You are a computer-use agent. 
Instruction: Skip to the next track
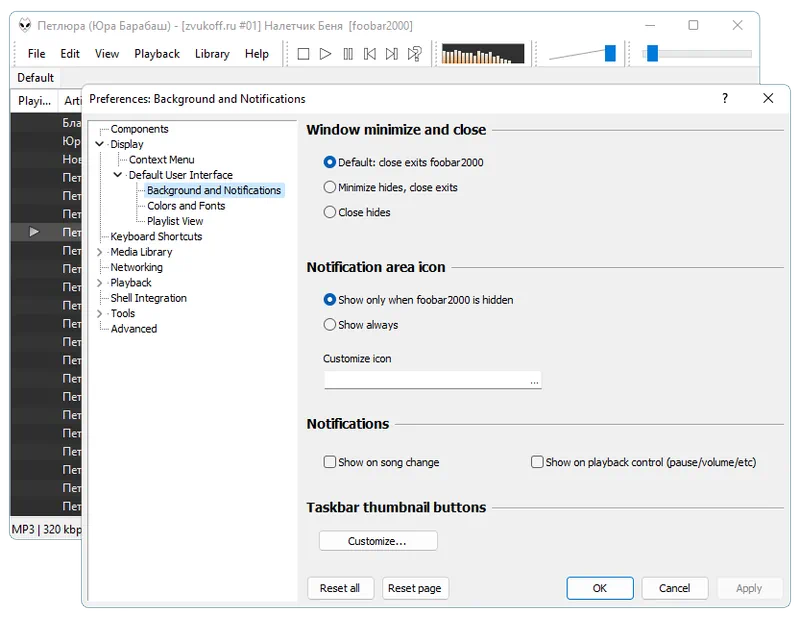pos(392,54)
